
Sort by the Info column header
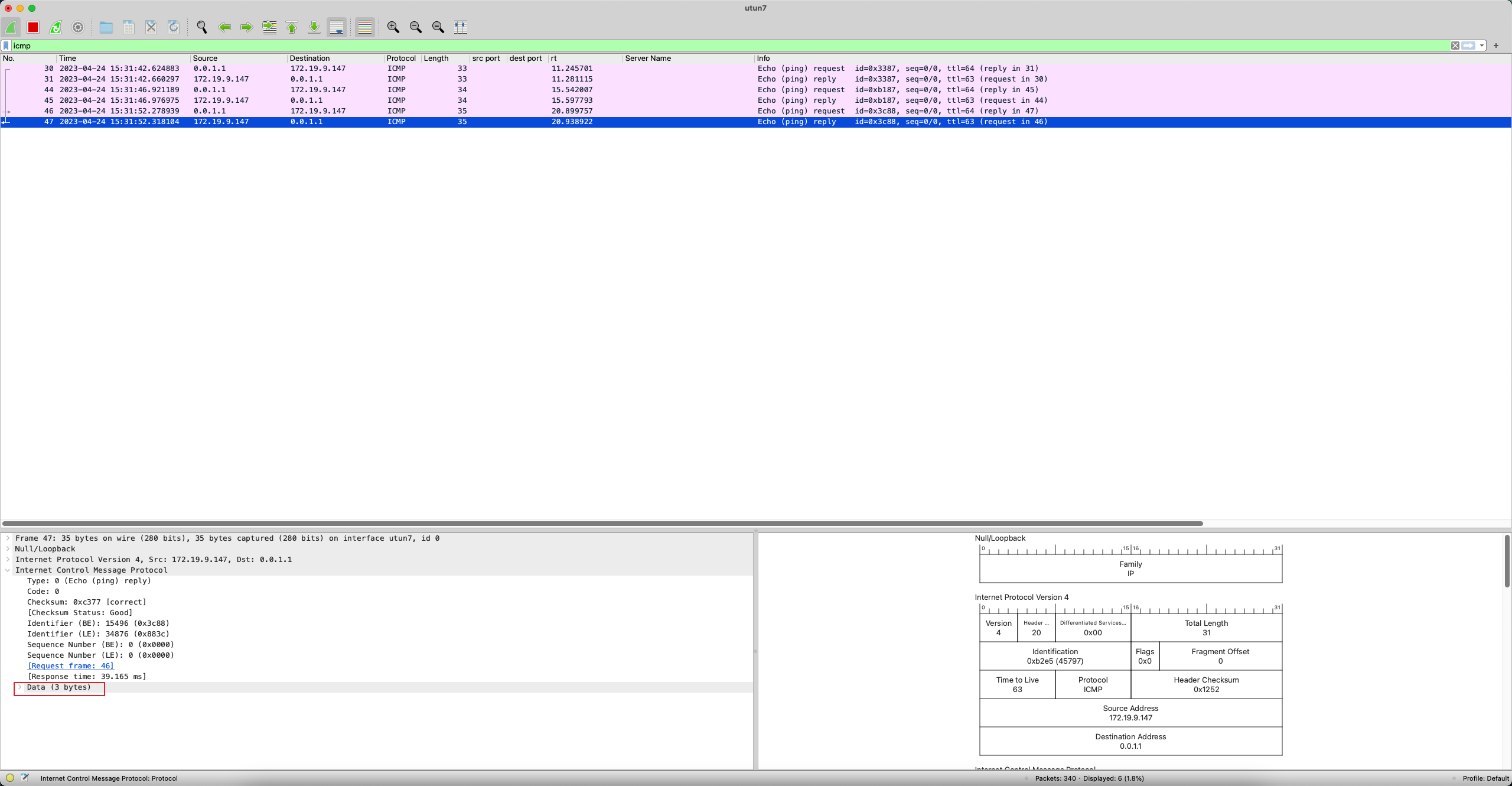tap(1133, 58)
